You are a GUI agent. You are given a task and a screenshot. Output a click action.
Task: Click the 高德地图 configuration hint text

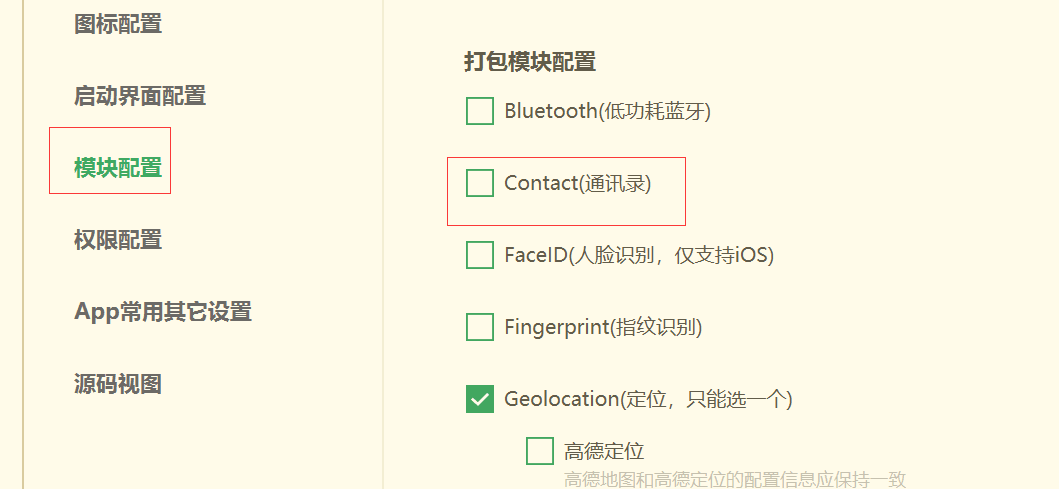pos(735,480)
